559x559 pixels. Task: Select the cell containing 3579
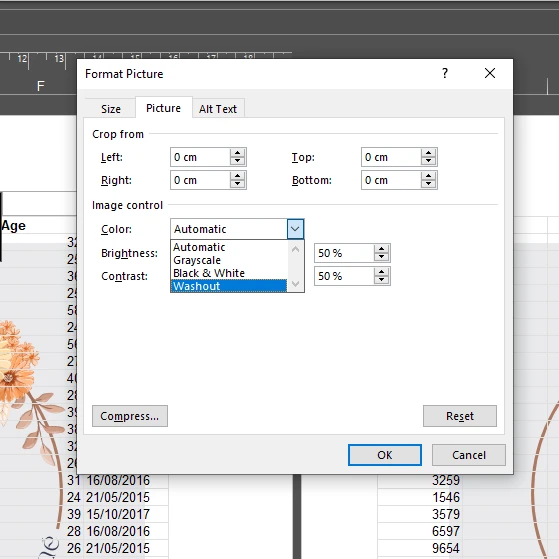[420, 514]
